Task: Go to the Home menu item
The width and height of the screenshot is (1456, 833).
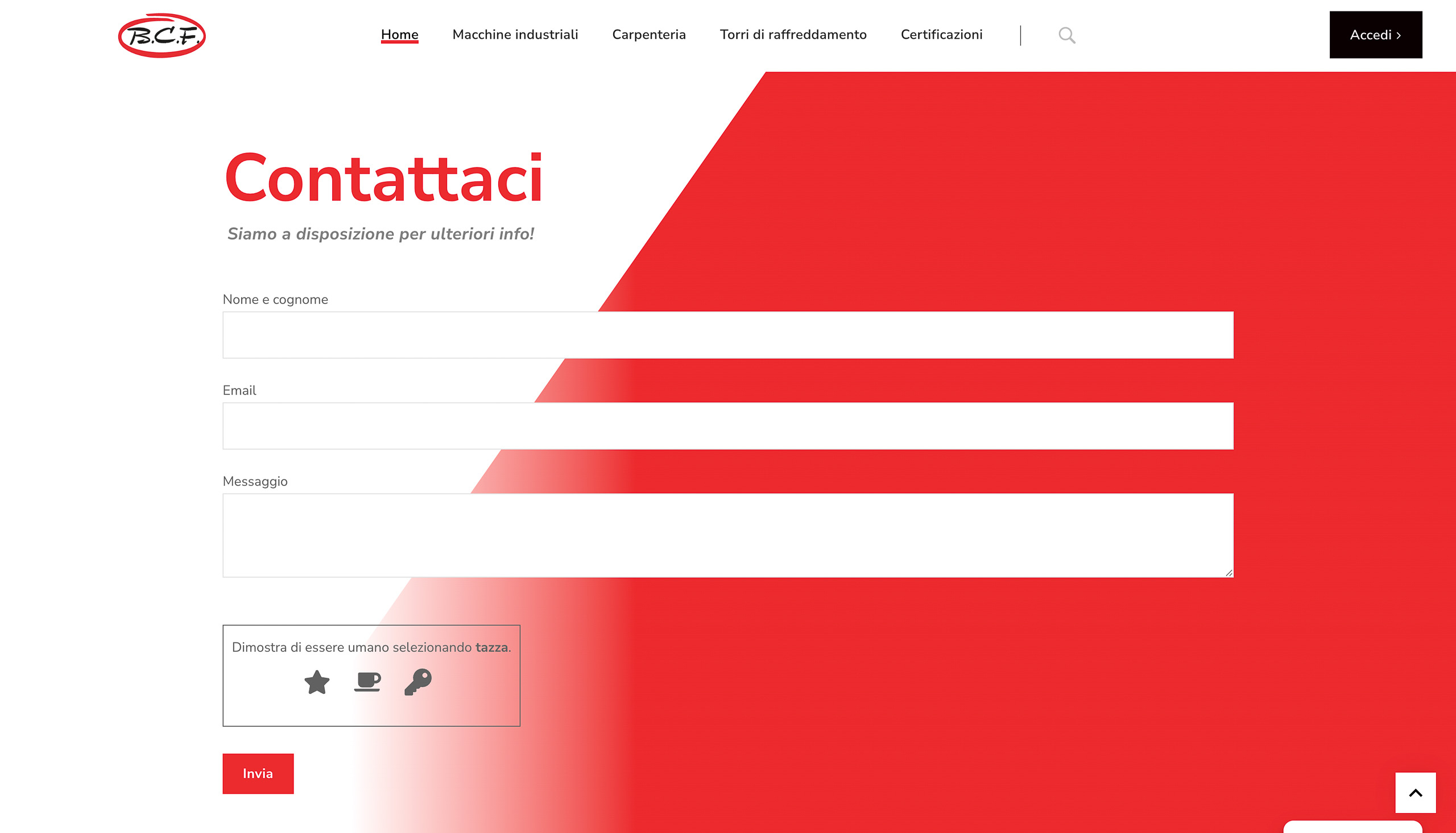Action: tap(399, 35)
